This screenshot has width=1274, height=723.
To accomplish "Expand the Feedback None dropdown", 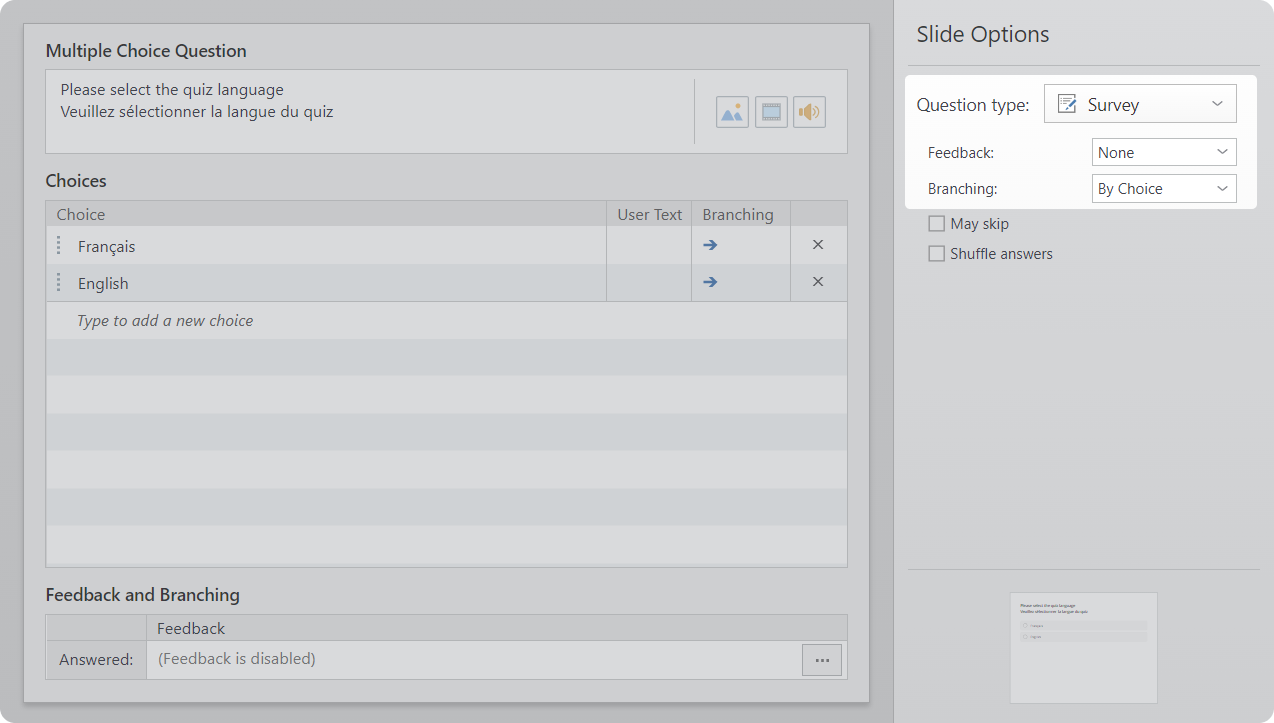I will (1163, 153).
